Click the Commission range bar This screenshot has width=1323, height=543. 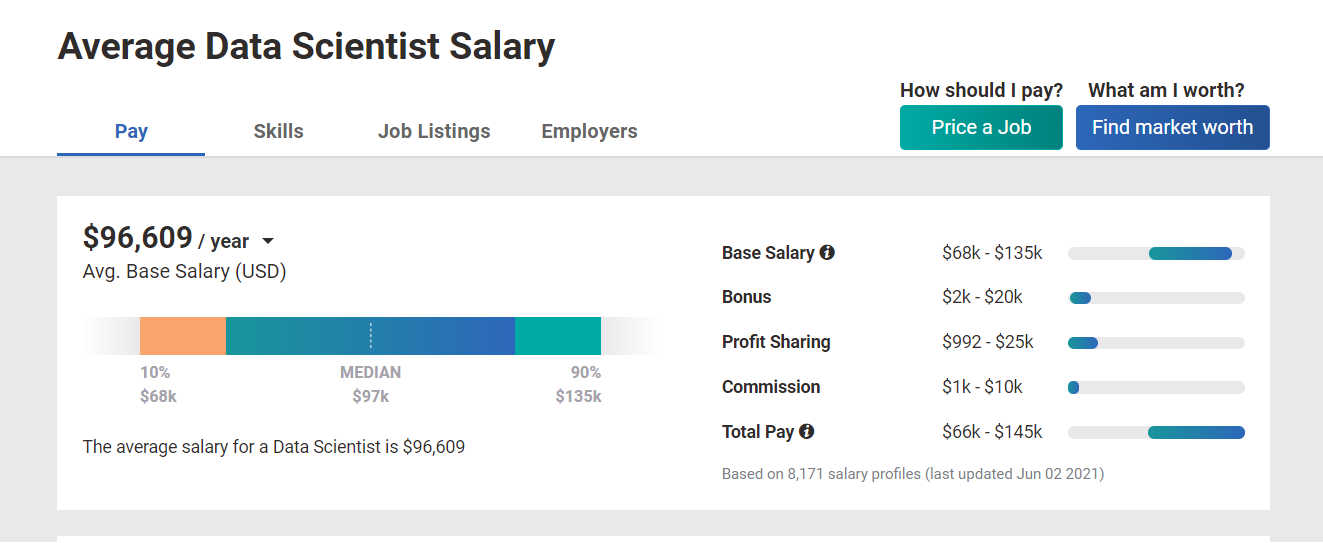tap(1156, 387)
